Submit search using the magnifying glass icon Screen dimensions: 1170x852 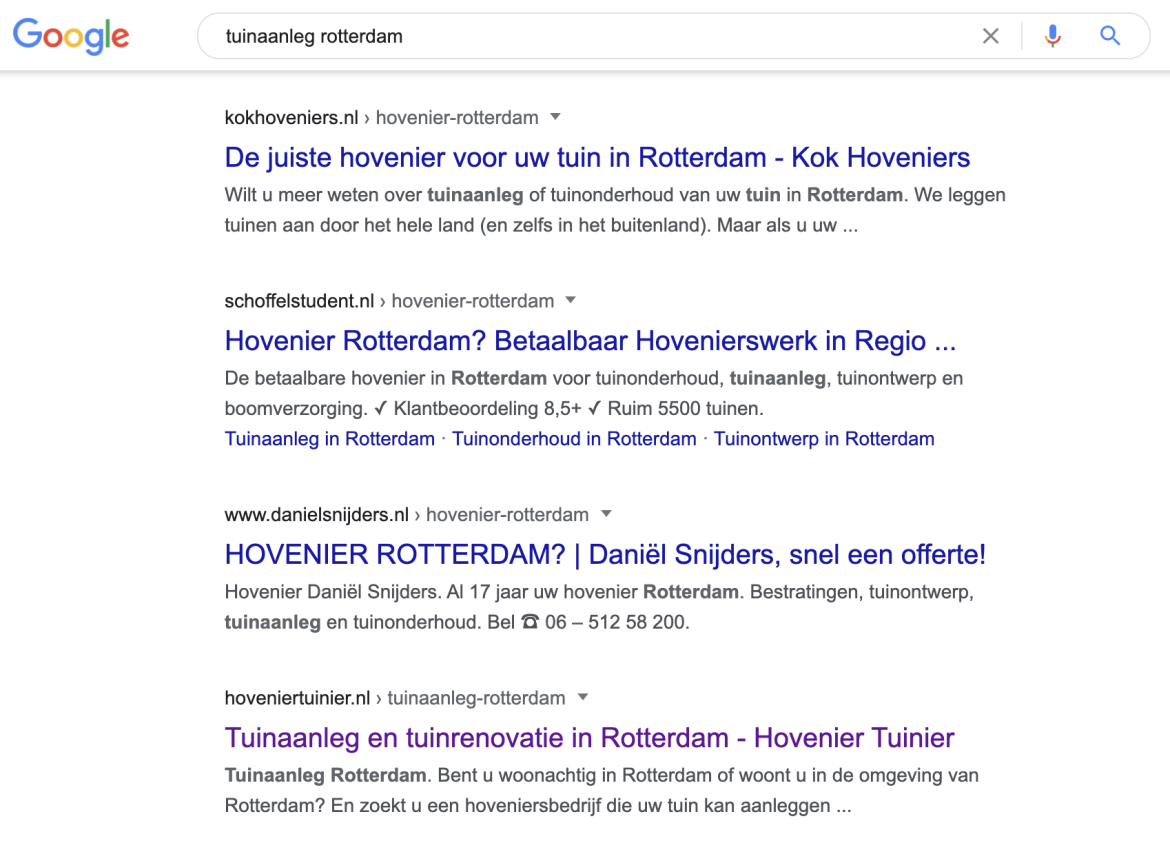(1110, 36)
